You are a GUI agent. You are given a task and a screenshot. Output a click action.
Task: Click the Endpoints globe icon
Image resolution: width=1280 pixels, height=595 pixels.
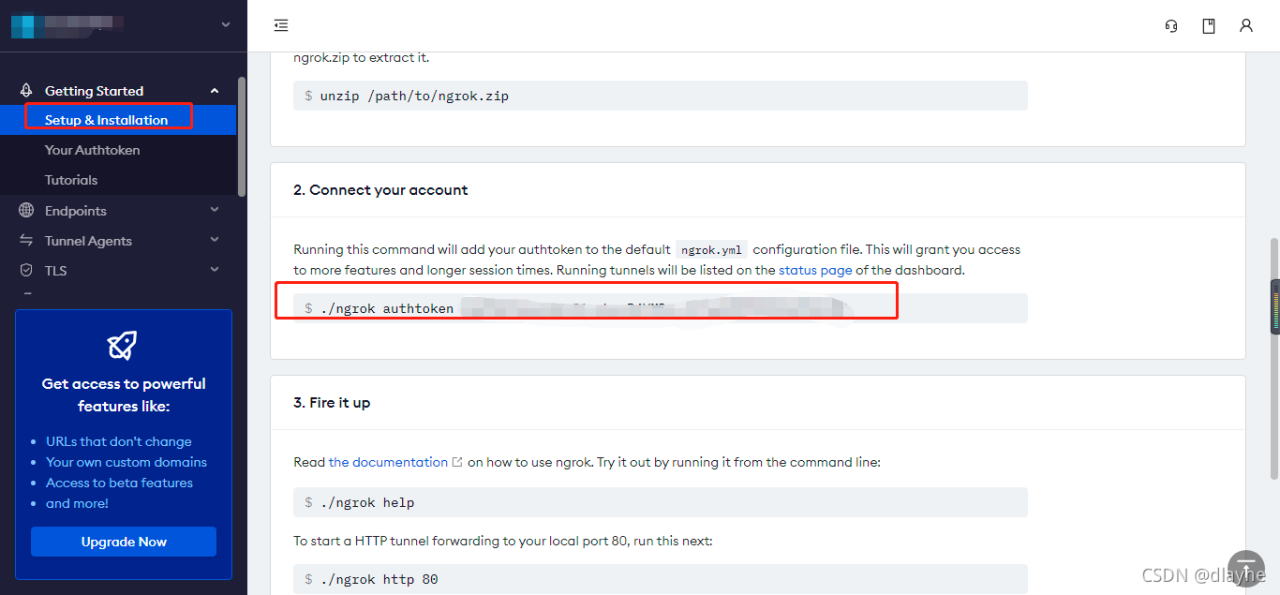(x=27, y=211)
